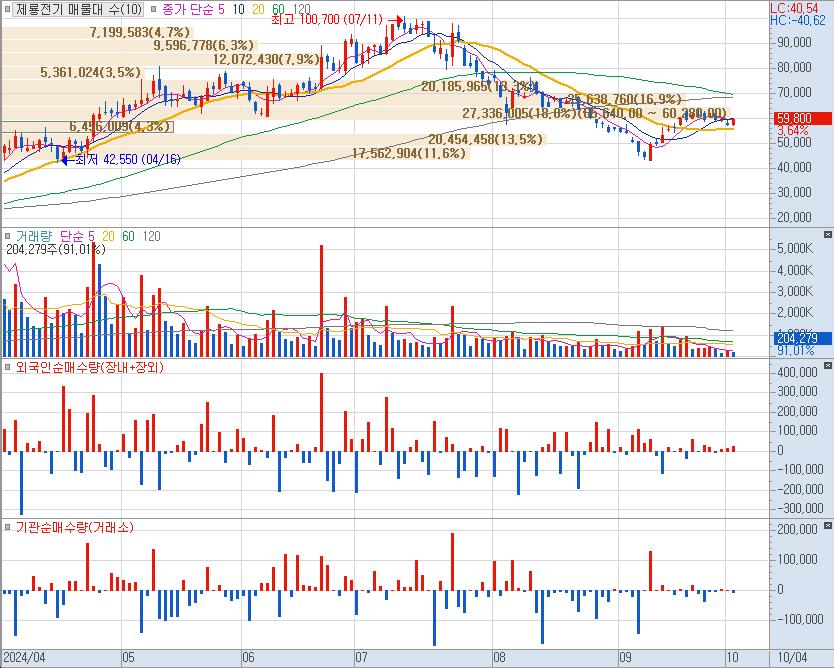Select the 기관순매수량(거래소) indicator title
This screenshot has height=668, width=834.
(x=74, y=527)
